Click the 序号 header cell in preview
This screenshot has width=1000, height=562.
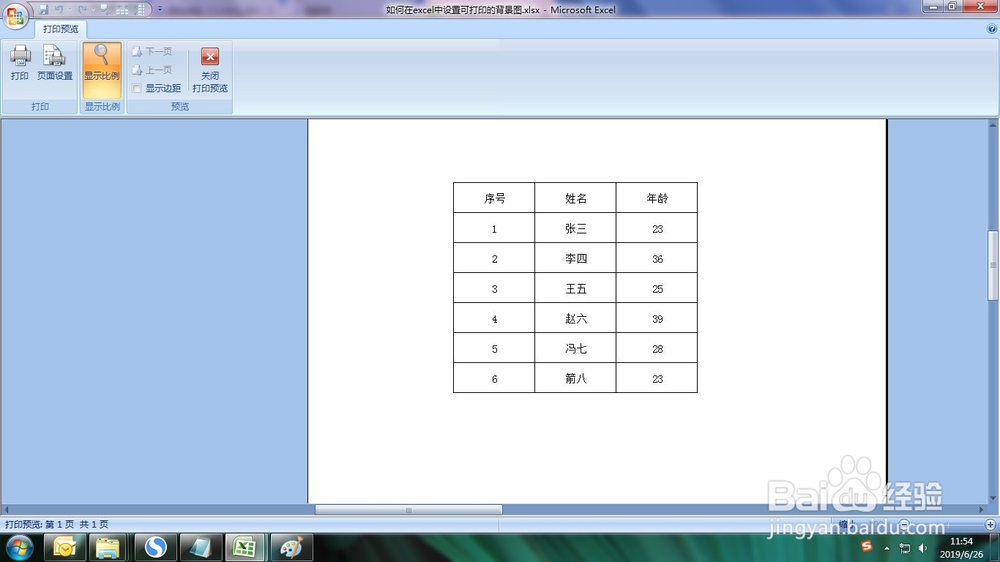click(494, 198)
